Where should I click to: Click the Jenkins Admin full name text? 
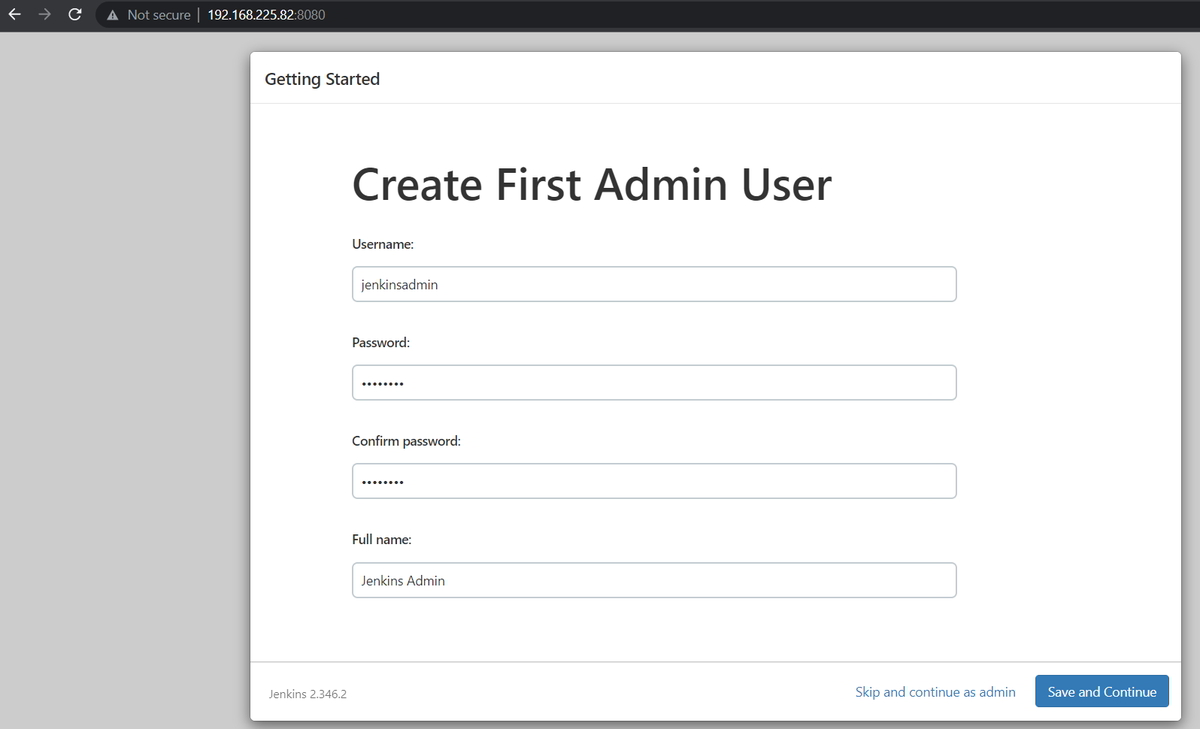[402, 580]
